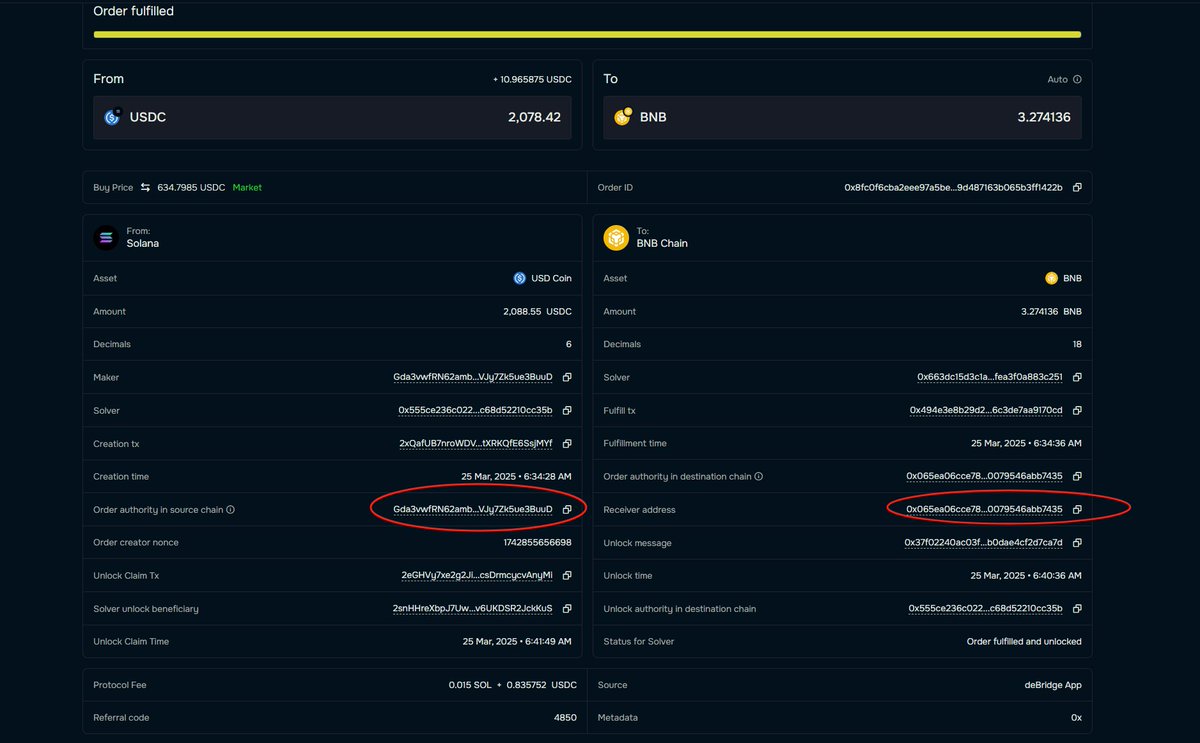Image resolution: width=1200 pixels, height=743 pixels.
Task: Copy the Order ID using its copy icon
Action: [1077, 187]
